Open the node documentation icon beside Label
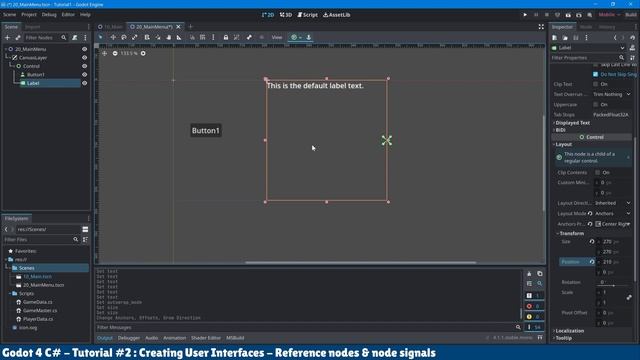The width and height of the screenshot is (640, 360). click(x=632, y=48)
